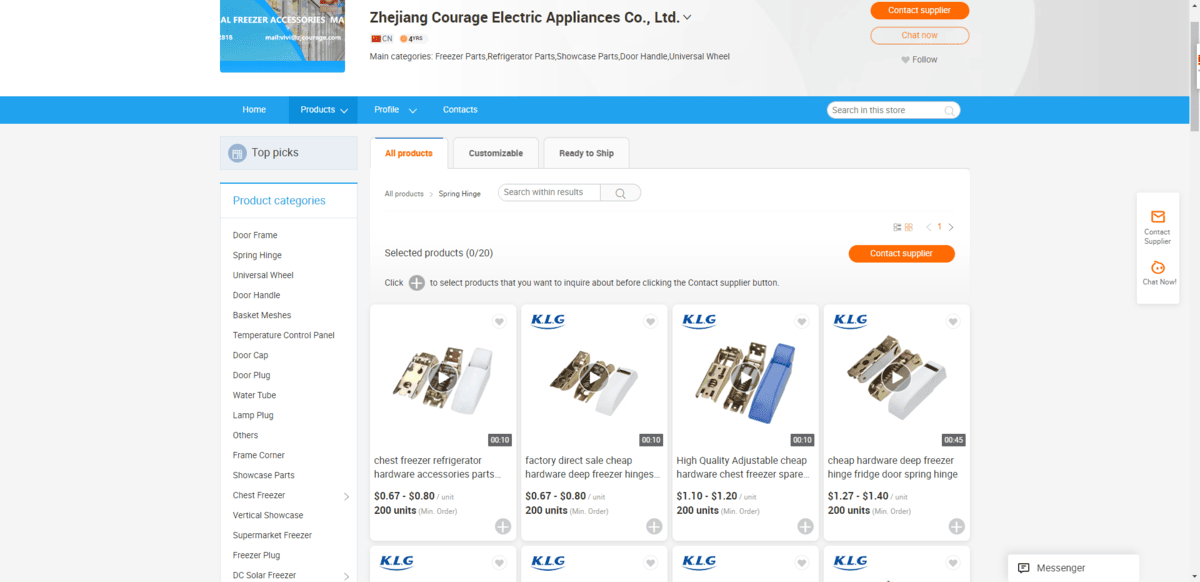Open the Temperature Control Panel category
Viewport: 1200px width, 582px height.
284,336
